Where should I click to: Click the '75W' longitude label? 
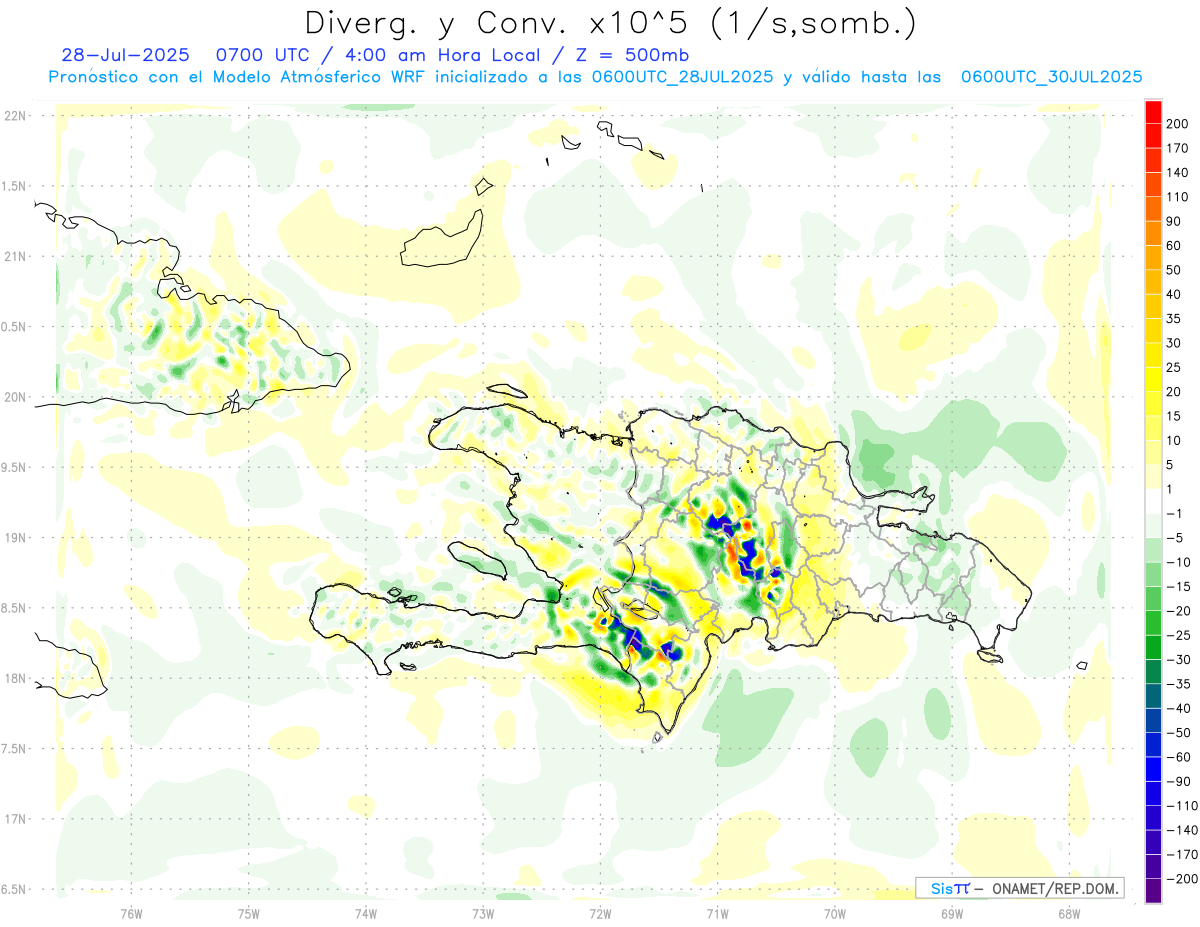click(249, 913)
